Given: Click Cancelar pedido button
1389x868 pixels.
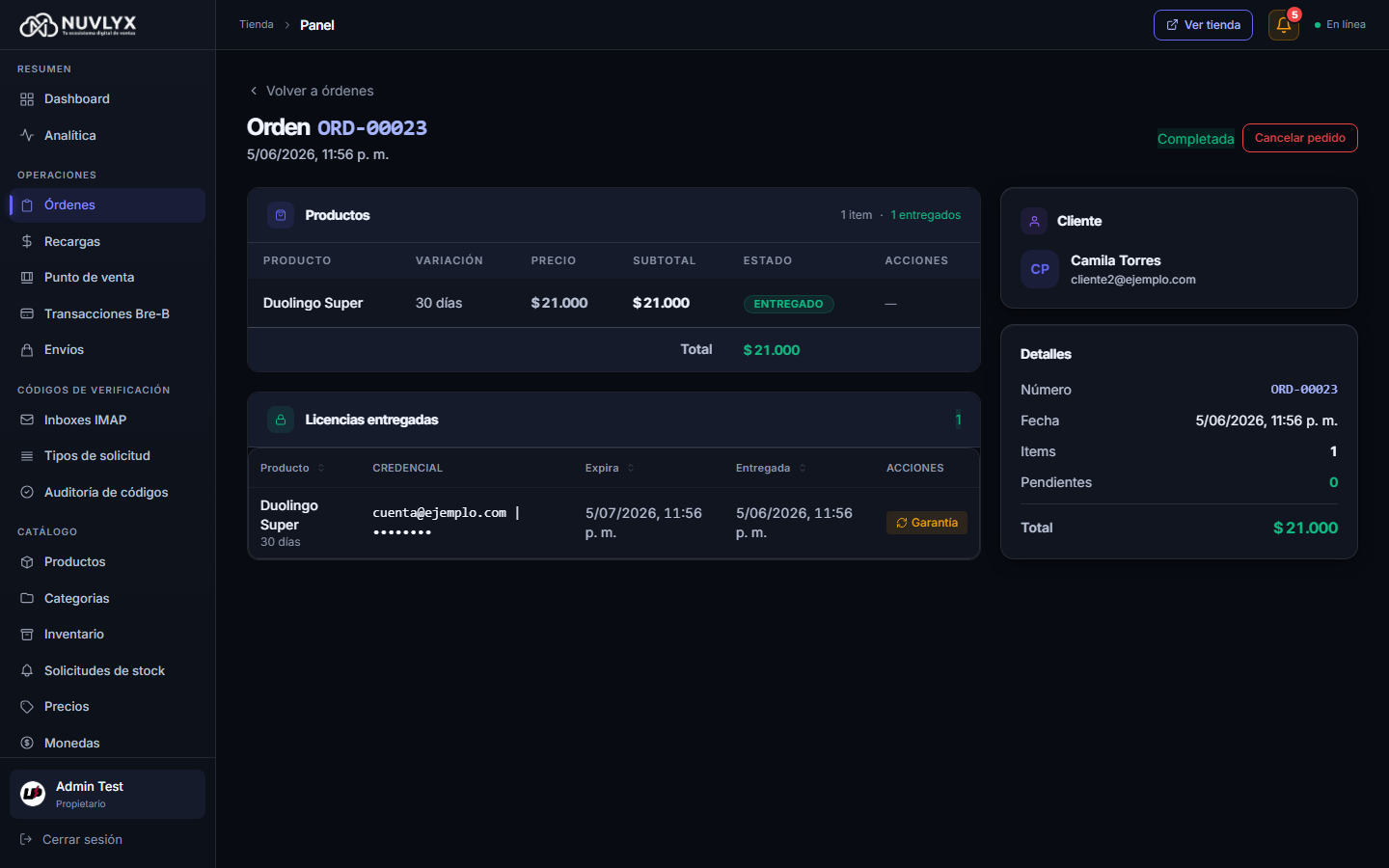Looking at the screenshot, I should pos(1299,138).
